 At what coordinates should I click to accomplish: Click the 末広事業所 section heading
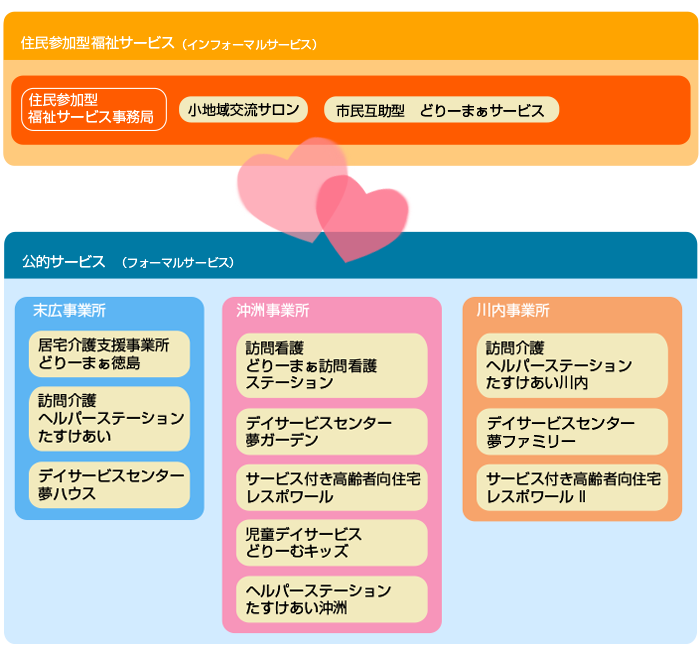point(70,310)
